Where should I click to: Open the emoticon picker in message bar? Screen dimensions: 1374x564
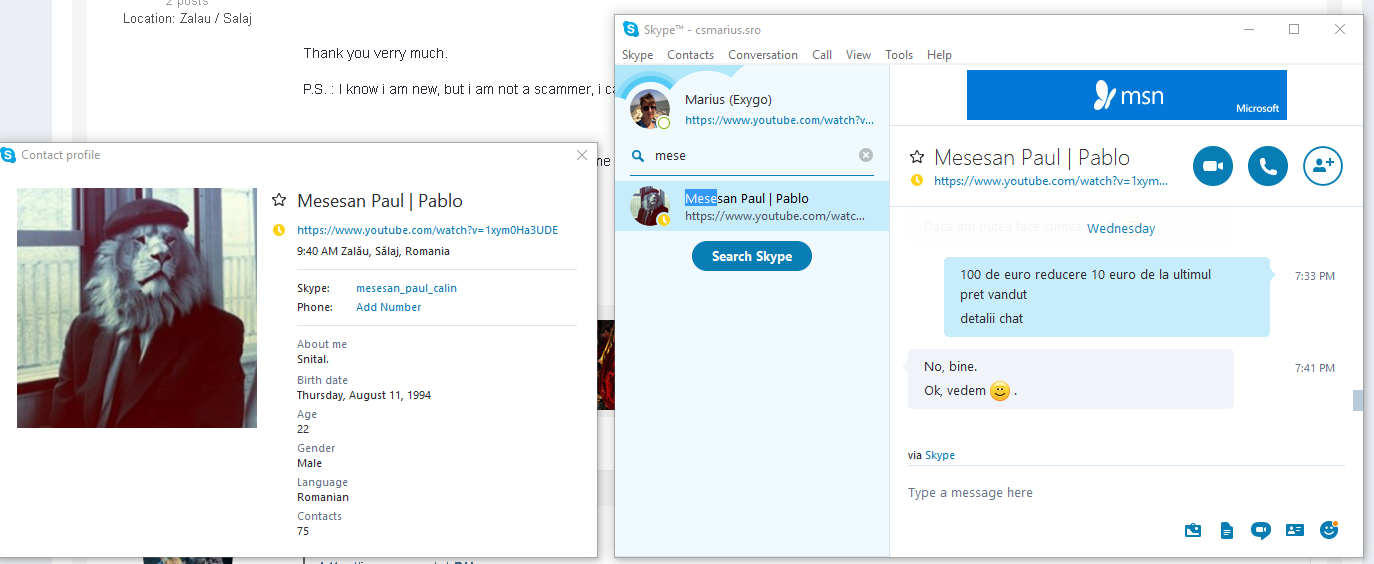(1329, 530)
